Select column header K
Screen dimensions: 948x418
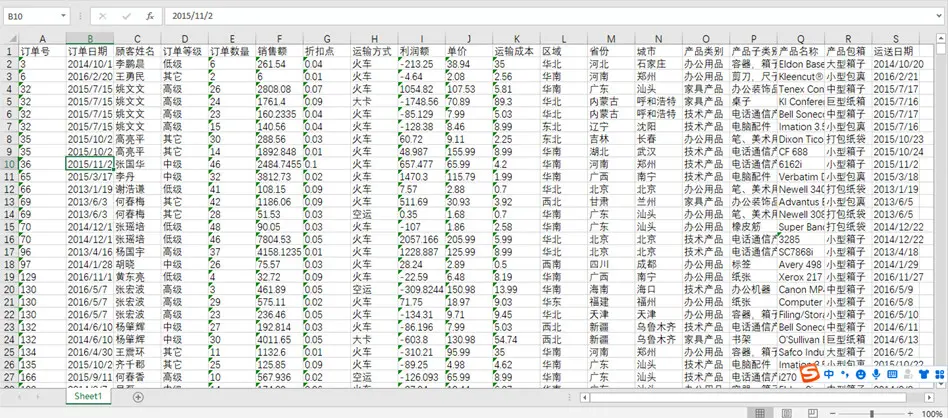click(516, 38)
